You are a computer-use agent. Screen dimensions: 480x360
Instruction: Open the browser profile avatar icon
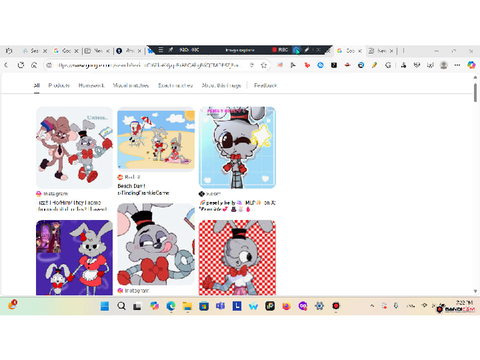443,65
